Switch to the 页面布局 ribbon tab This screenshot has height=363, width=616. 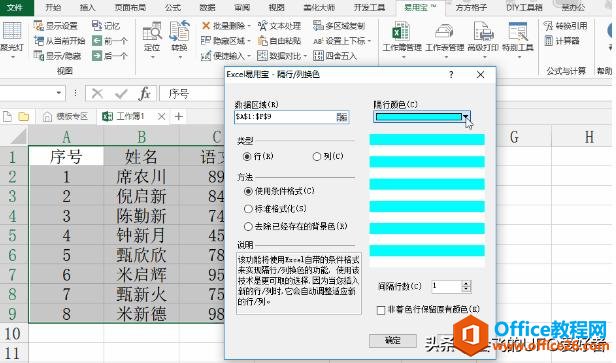(x=130, y=7)
